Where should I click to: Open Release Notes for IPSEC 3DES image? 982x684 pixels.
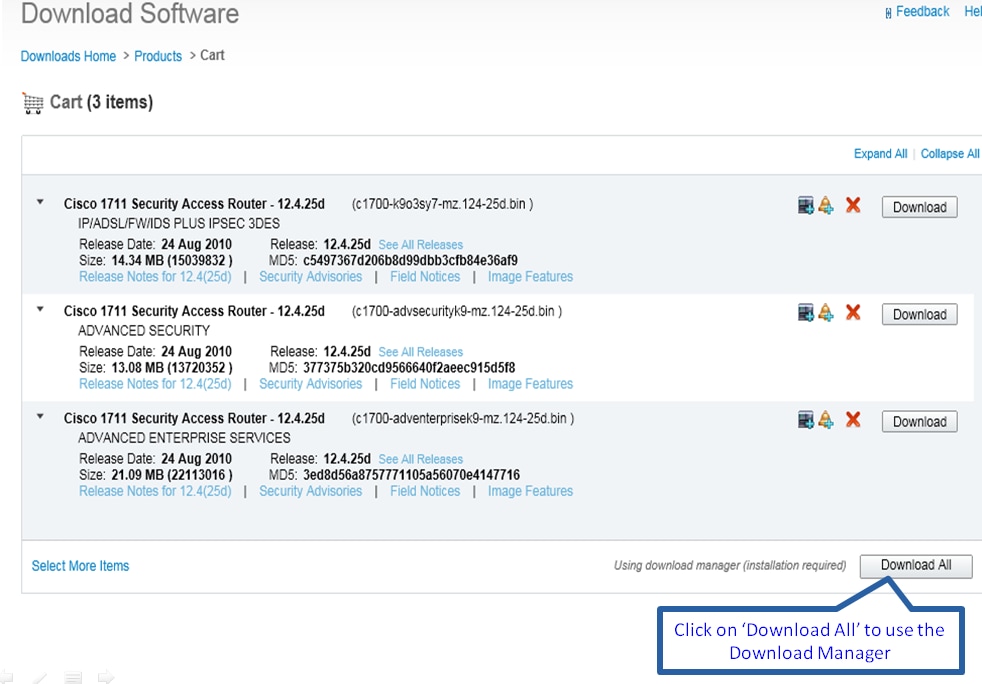pos(155,277)
